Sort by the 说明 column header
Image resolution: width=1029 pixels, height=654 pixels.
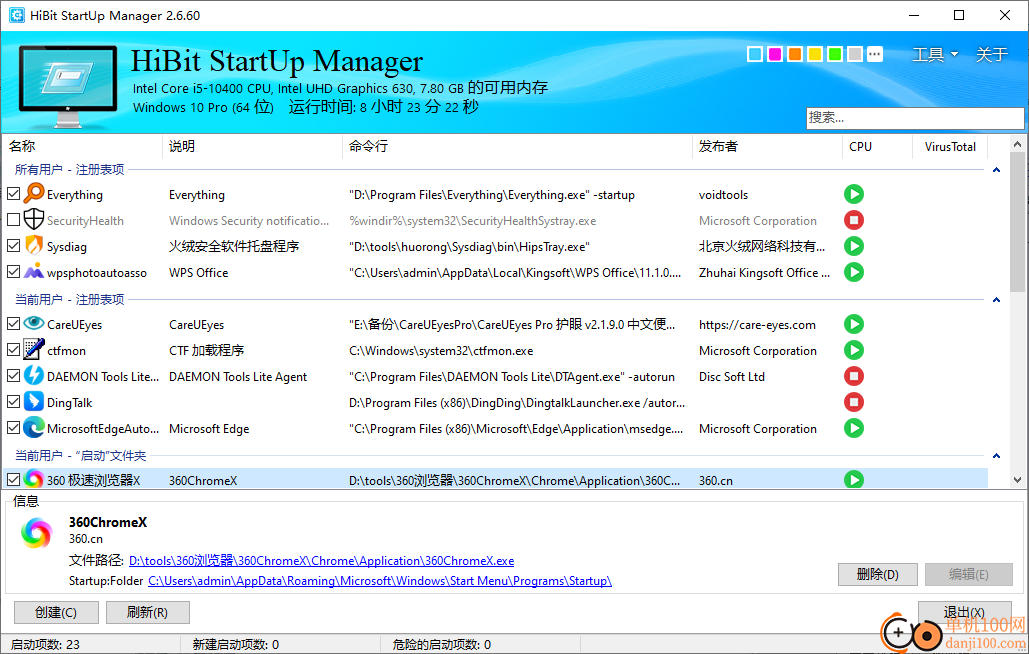coord(252,146)
